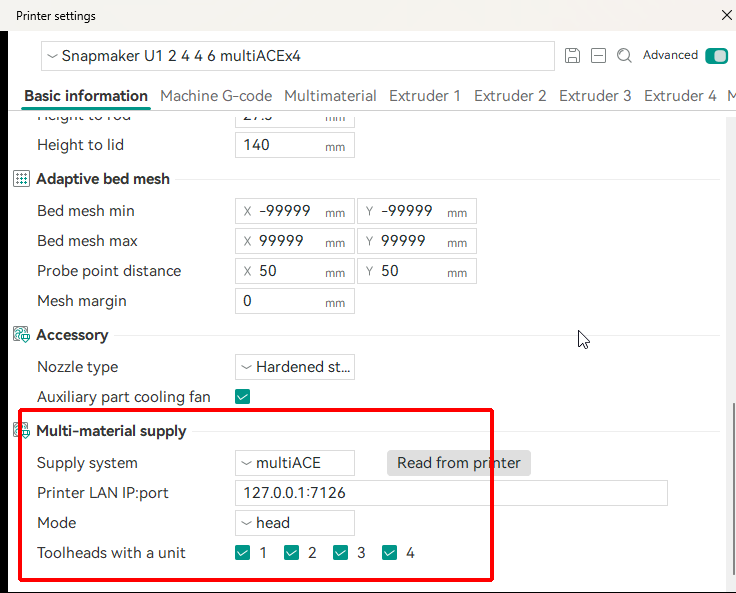Click the Probe point distance Y field
The height and width of the screenshot is (593, 736).
click(x=417, y=271)
